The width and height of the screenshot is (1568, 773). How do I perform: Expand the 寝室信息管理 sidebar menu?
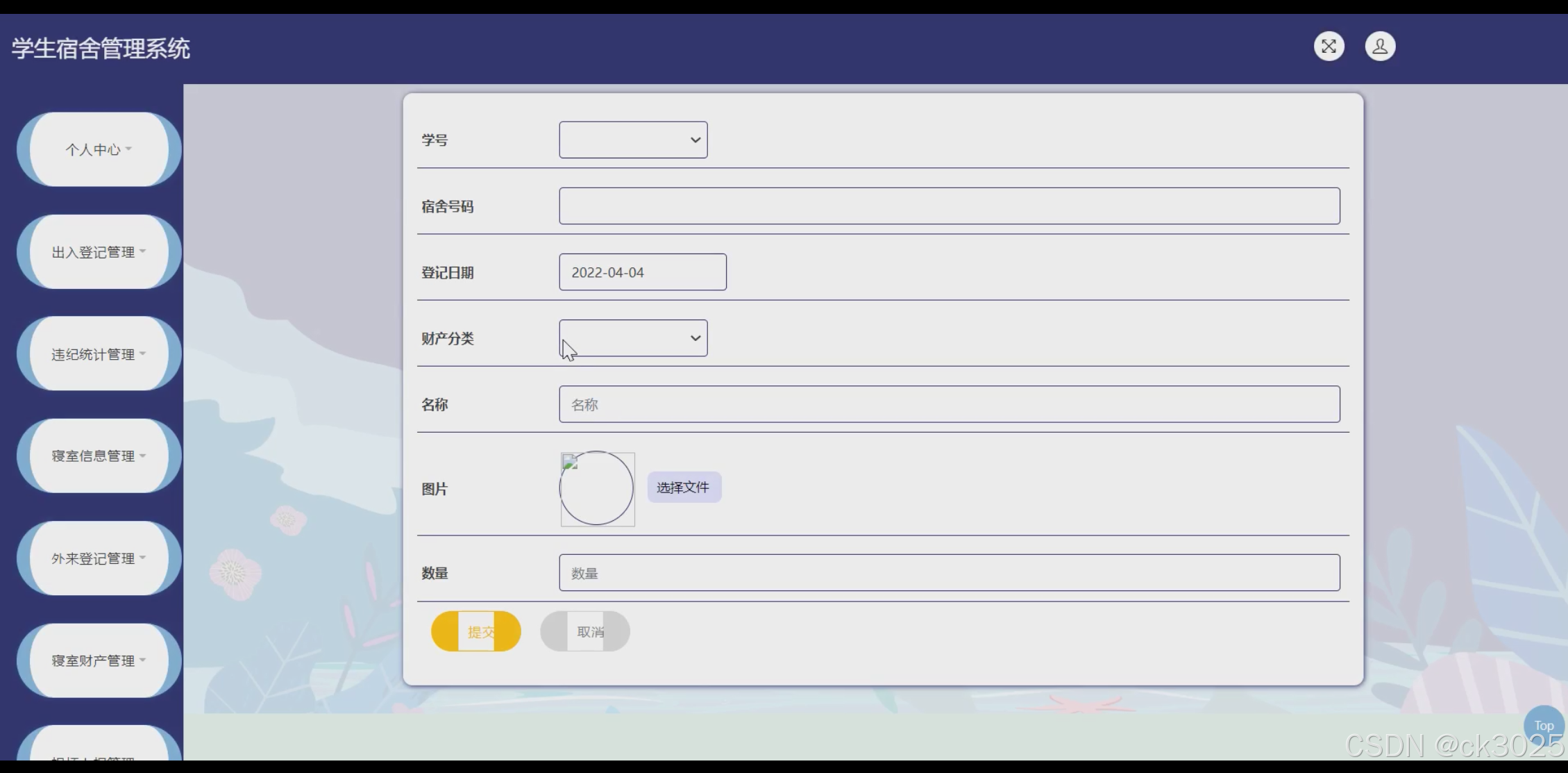(99, 456)
